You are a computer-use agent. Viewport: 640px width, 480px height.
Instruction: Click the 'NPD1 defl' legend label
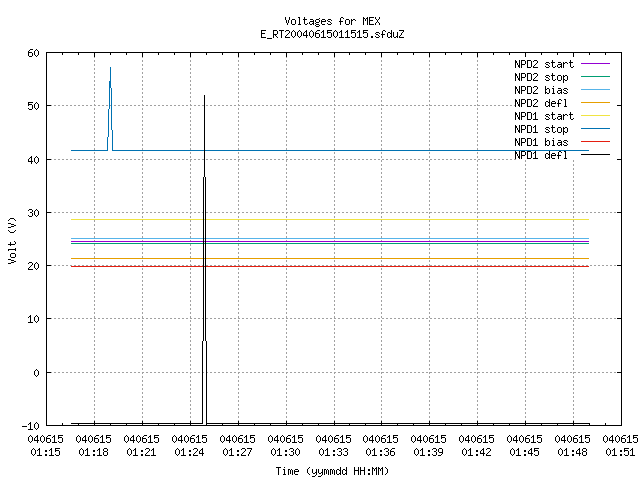click(x=541, y=156)
